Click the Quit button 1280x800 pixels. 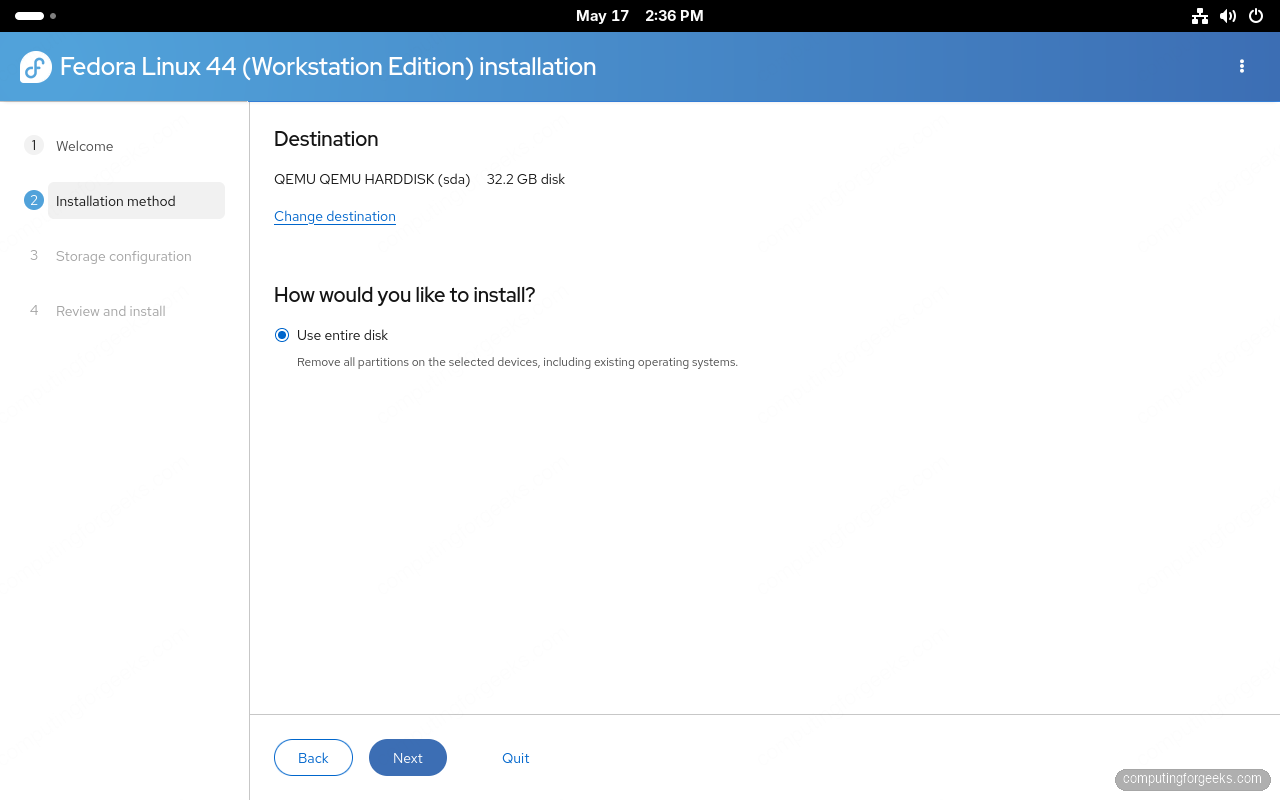click(x=516, y=758)
